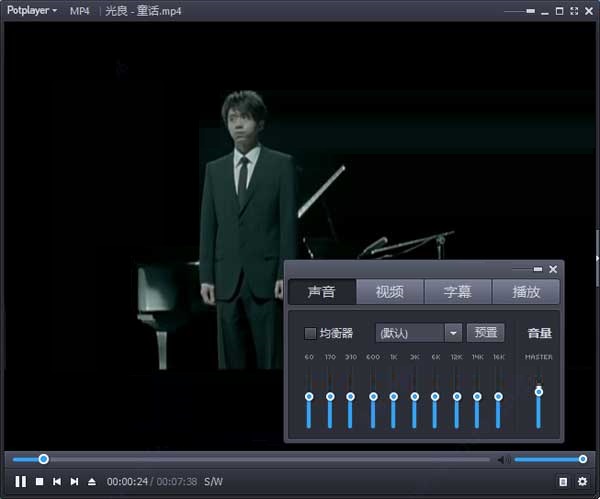Mute audio via the speaker icon
600x499 pixels.
[503, 460]
